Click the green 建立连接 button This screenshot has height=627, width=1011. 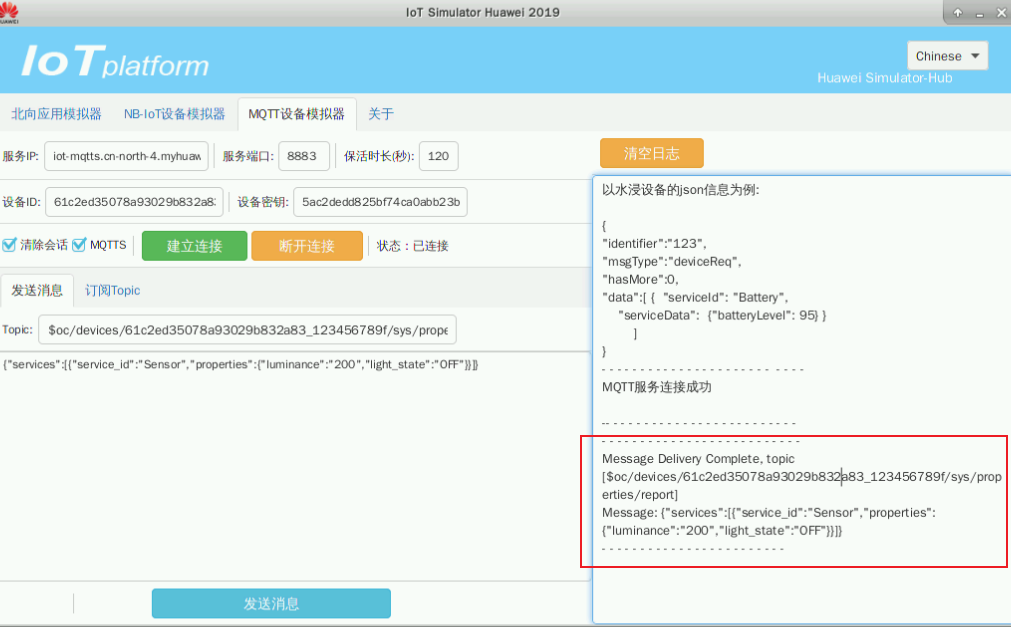[x=194, y=246]
